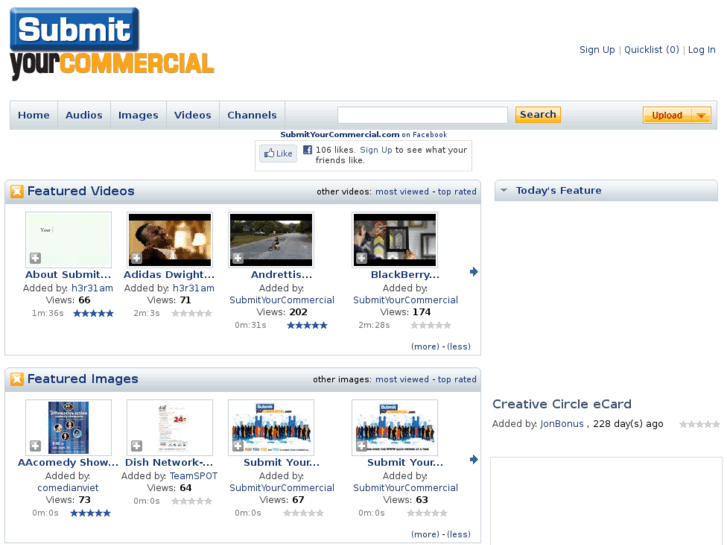Click next arrow in Featured Videos
Viewport: 727px width, 545px height.
tap(473, 272)
